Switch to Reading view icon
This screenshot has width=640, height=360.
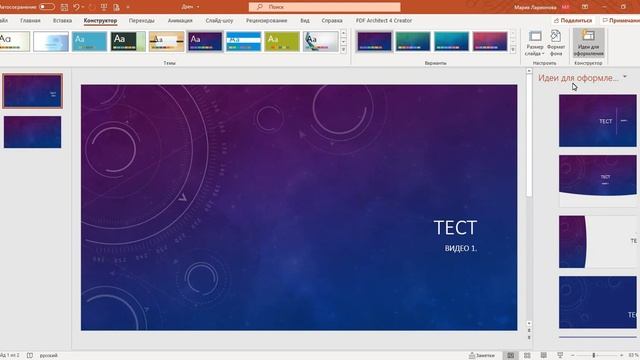tap(544, 356)
